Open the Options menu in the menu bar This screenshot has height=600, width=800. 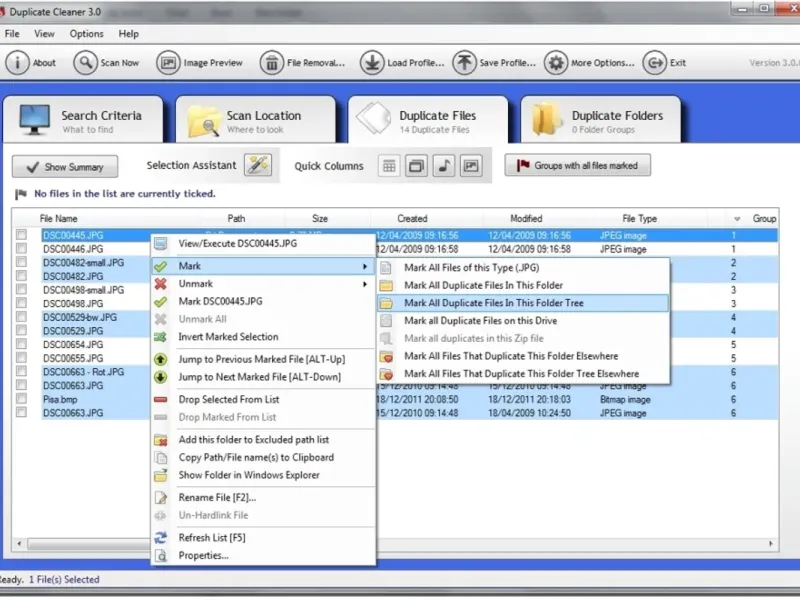(86, 33)
